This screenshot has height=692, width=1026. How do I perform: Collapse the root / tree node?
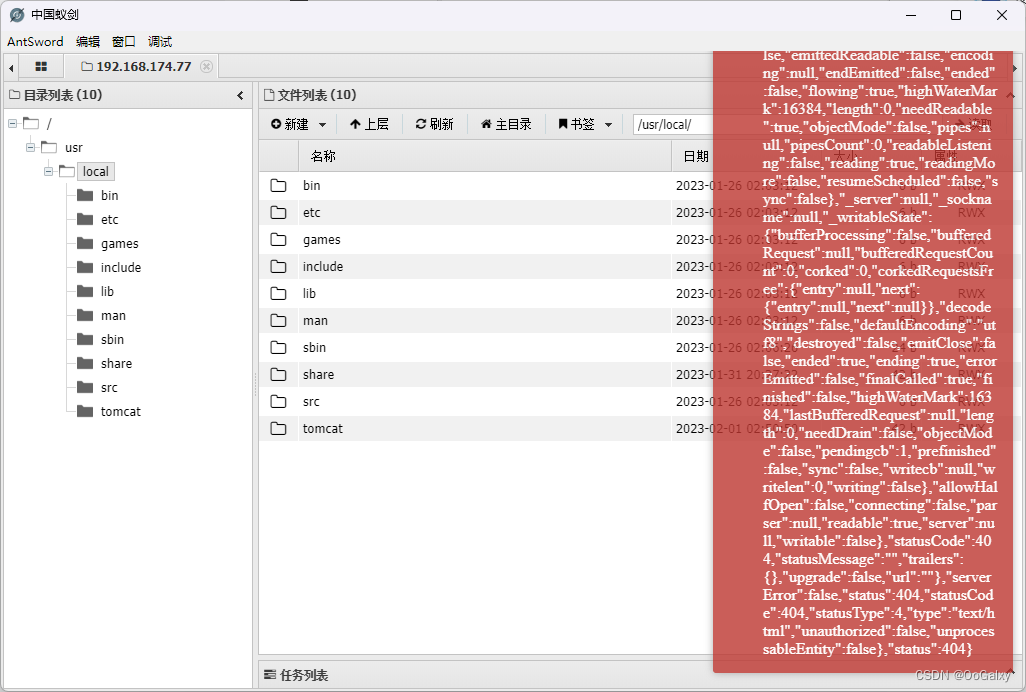[12, 123]
